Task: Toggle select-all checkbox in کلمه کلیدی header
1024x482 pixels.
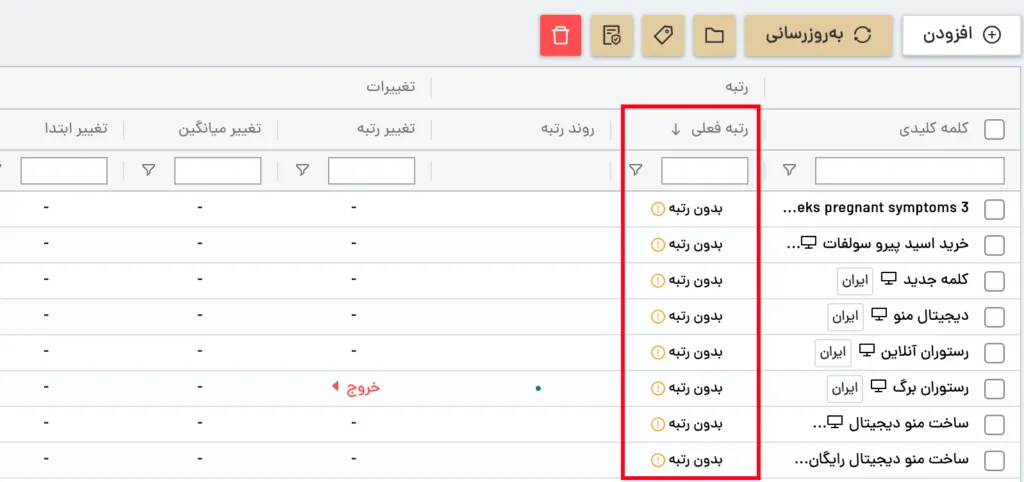Action: click(x=994, y=129)
